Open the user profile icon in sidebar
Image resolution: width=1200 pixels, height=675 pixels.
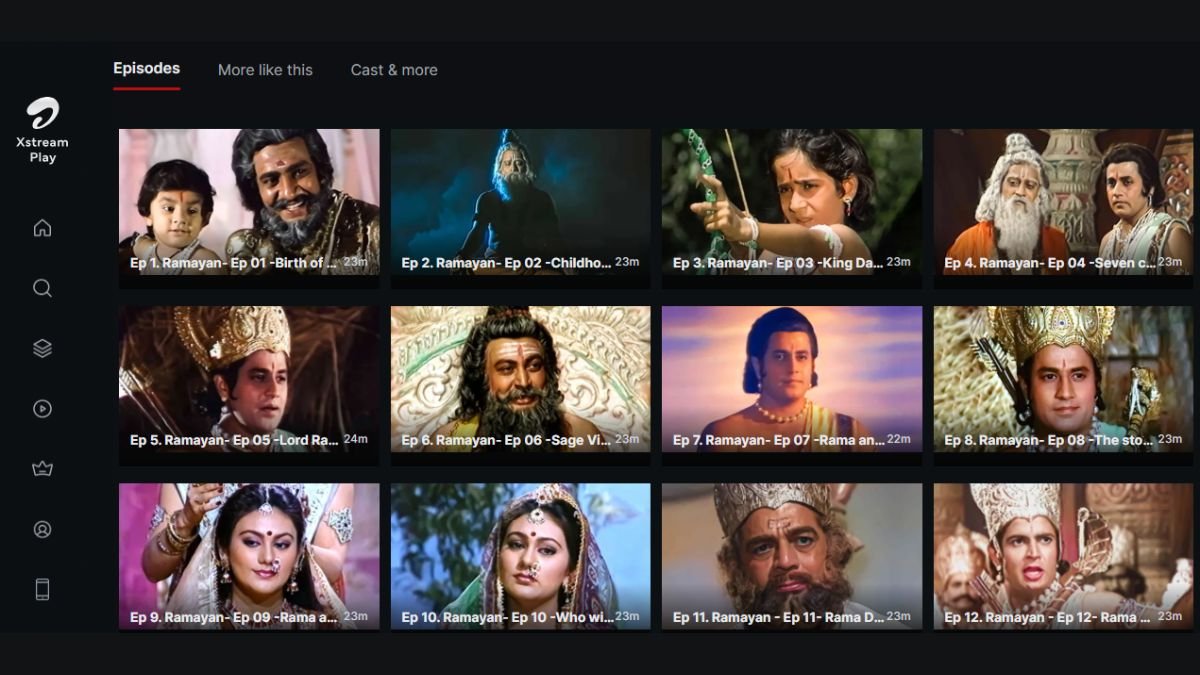click(x=42, y=529)
